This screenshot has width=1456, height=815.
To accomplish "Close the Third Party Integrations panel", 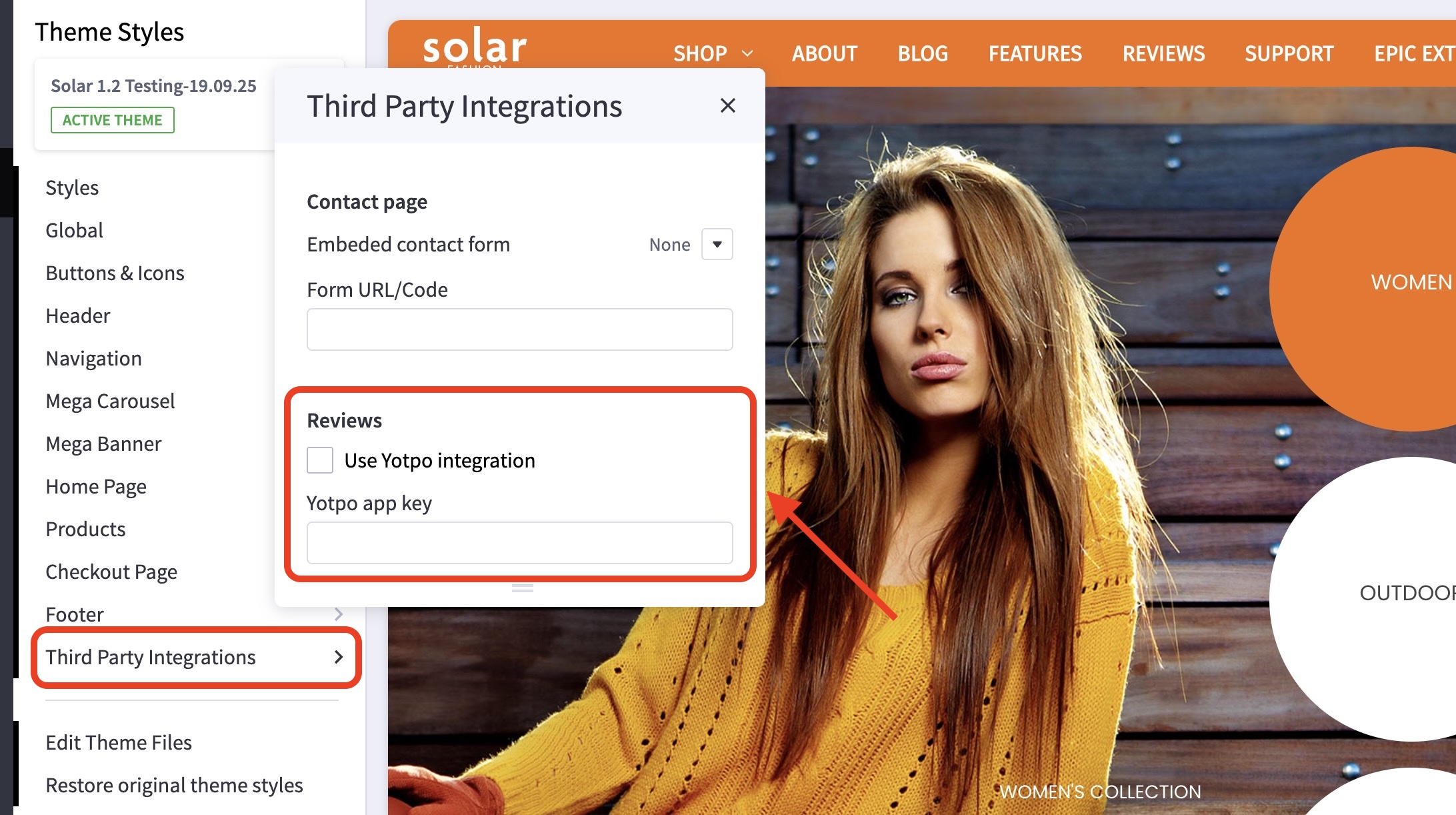I will click(727, 105).
